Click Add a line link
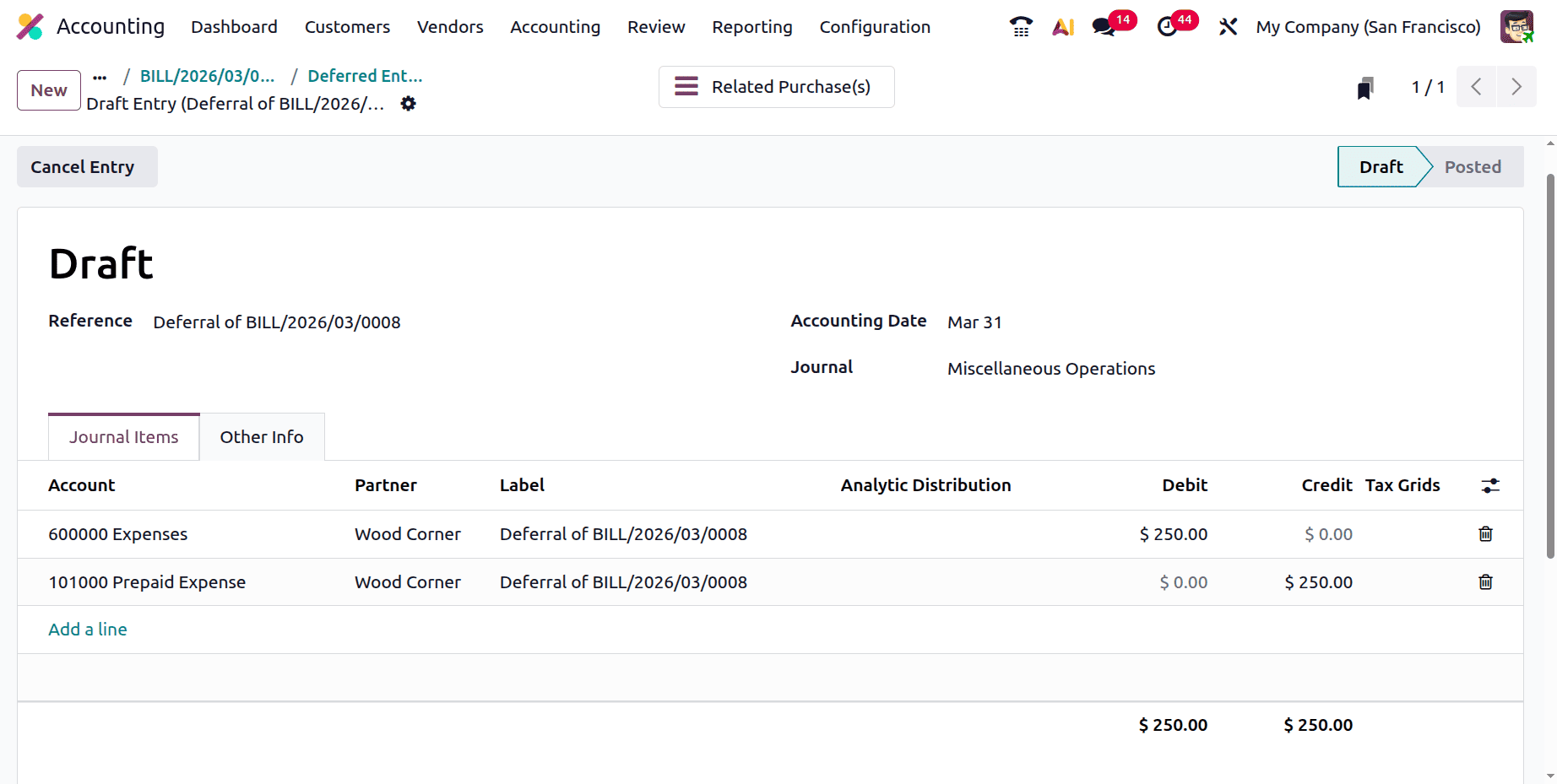Viewport: 1557px width, 784px height. click(88, 630)
